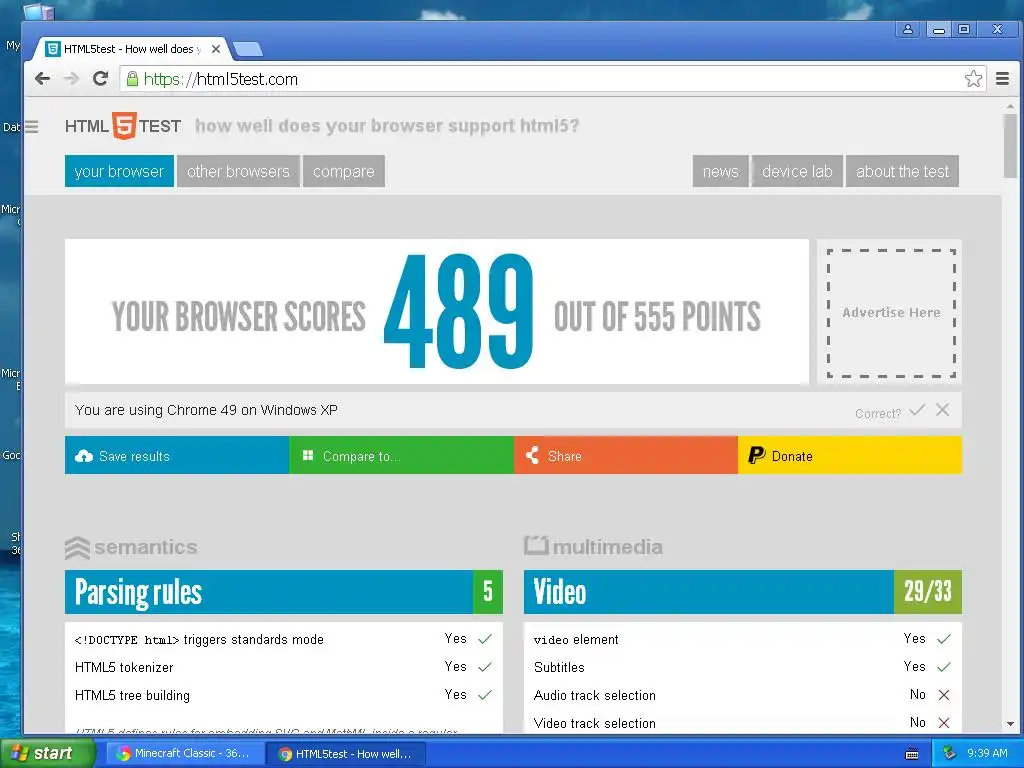Reload the html5test page
The width and height of the screenshot is (1024, 768).
click(x=100, y=79)
